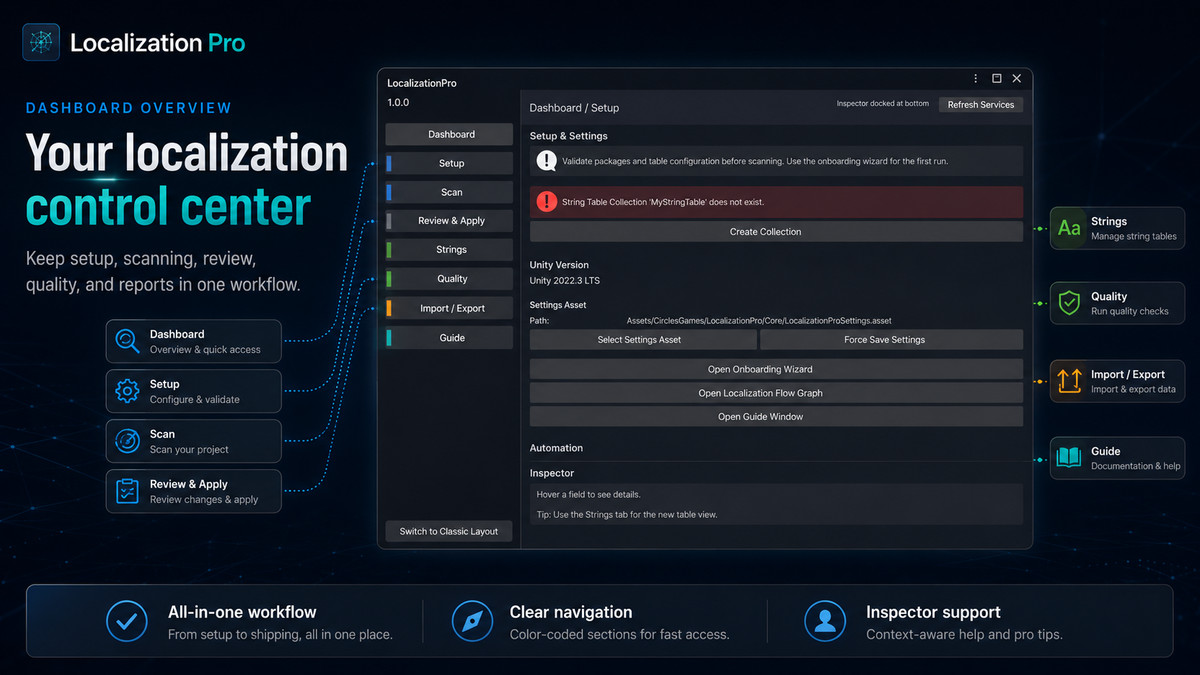Click the Scan radar card icon

pyautogui.click(x=127, y=441)
